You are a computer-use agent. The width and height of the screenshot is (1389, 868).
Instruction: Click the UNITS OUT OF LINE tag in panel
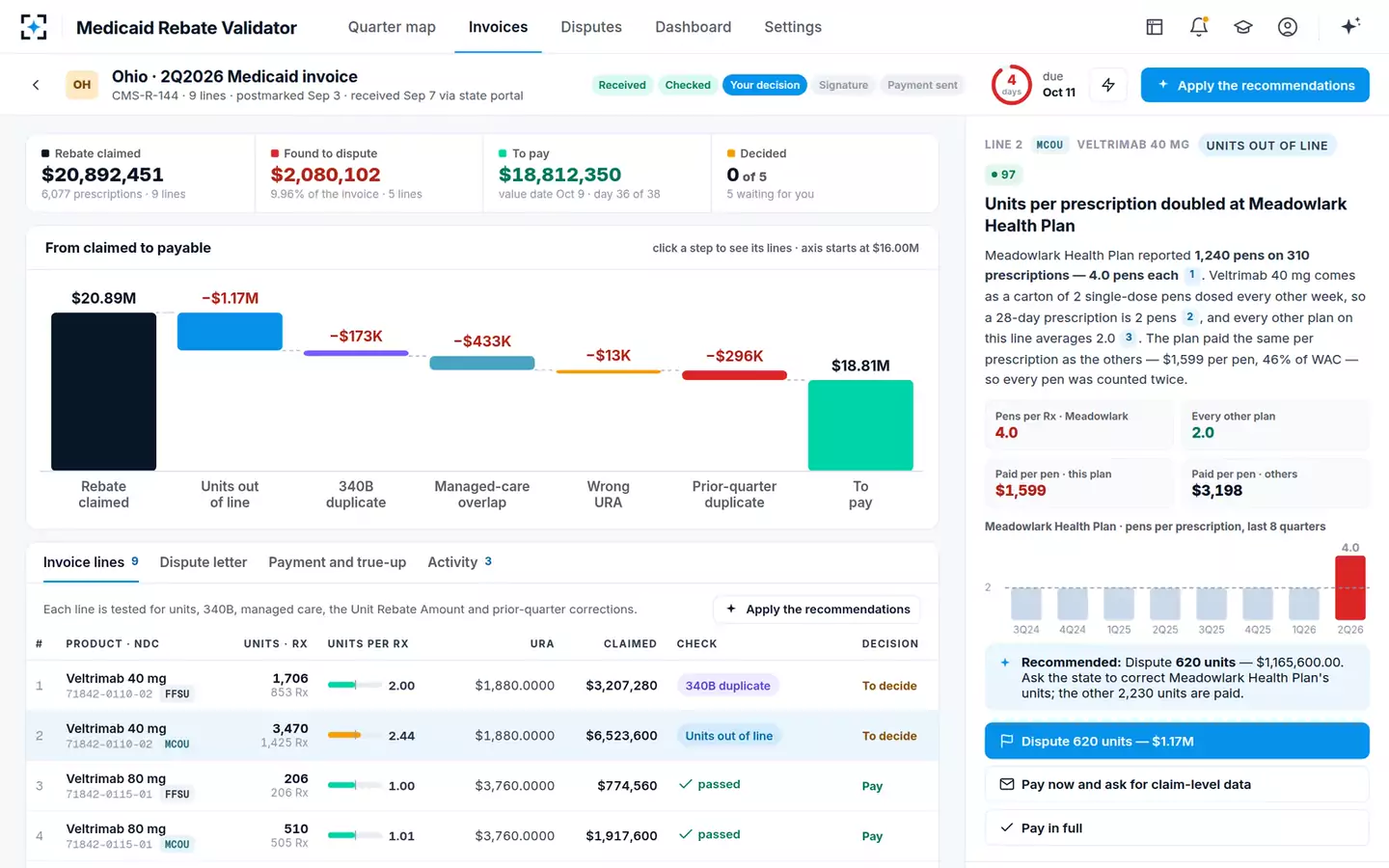click(x=1266, y=146)
